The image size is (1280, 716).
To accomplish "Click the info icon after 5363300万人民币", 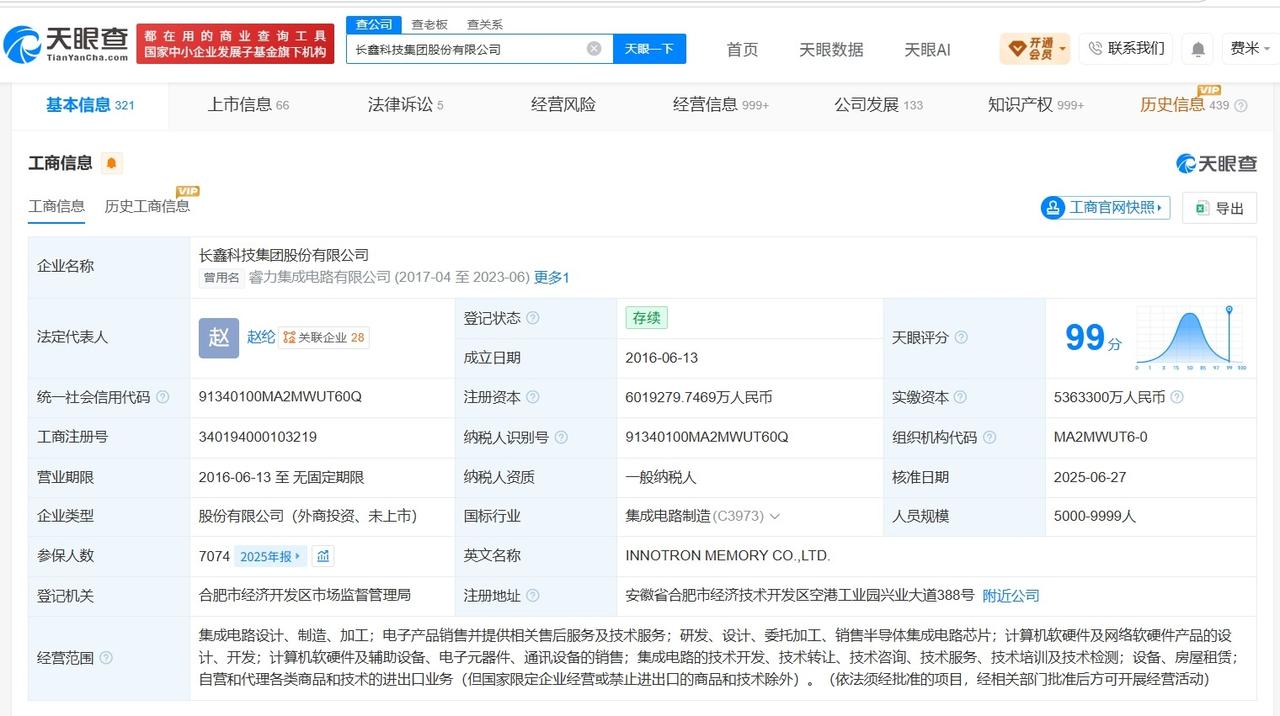I will pyautogui.click(x=1177, y=397).
